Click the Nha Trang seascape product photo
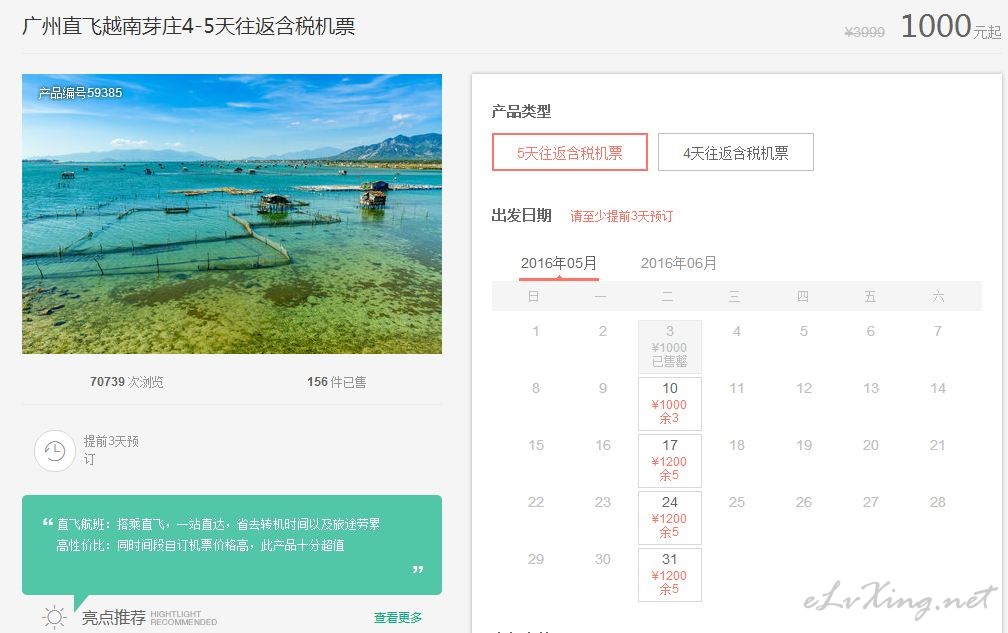The height and width of the screenshot is (633, 1008). pos(232,214)
